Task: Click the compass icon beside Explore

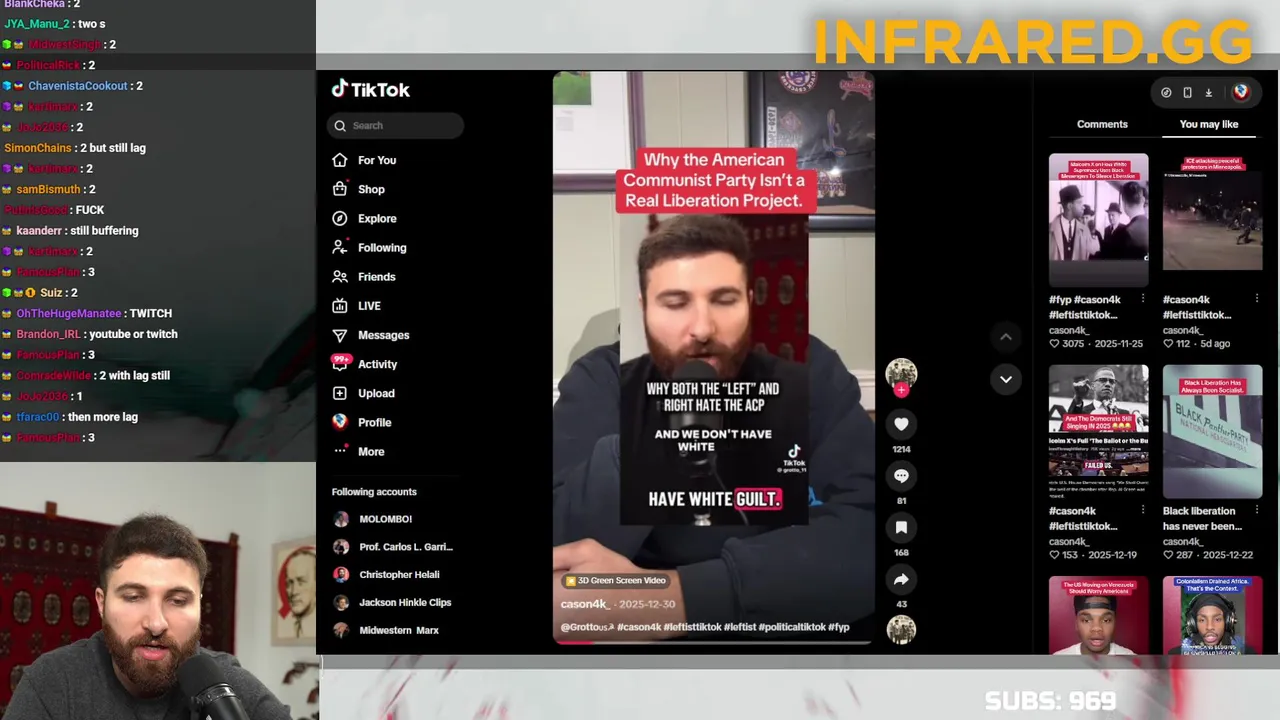Action: (x=340, y=218)
